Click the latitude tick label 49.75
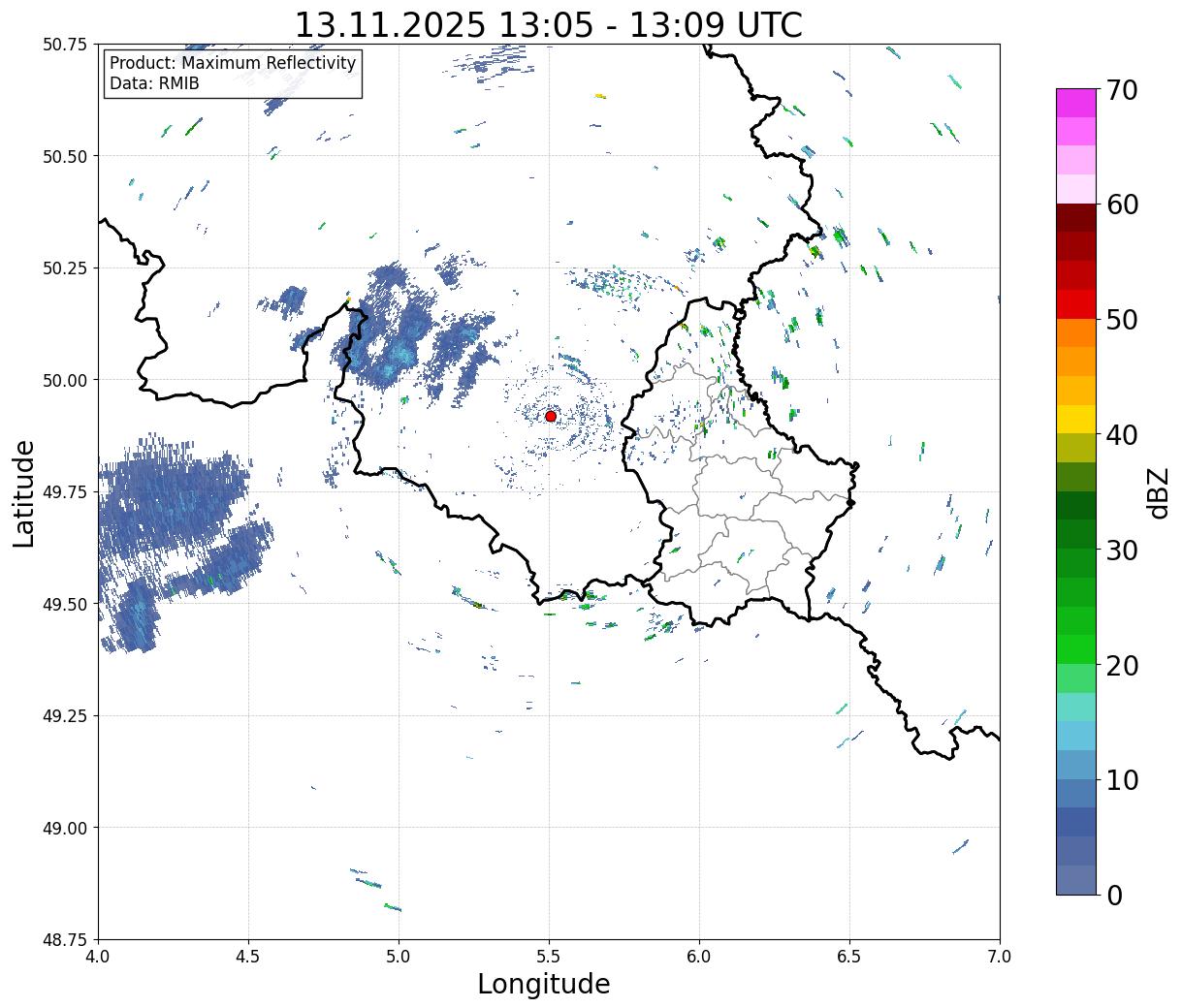 pyautogui.click(x=65, y=492)
